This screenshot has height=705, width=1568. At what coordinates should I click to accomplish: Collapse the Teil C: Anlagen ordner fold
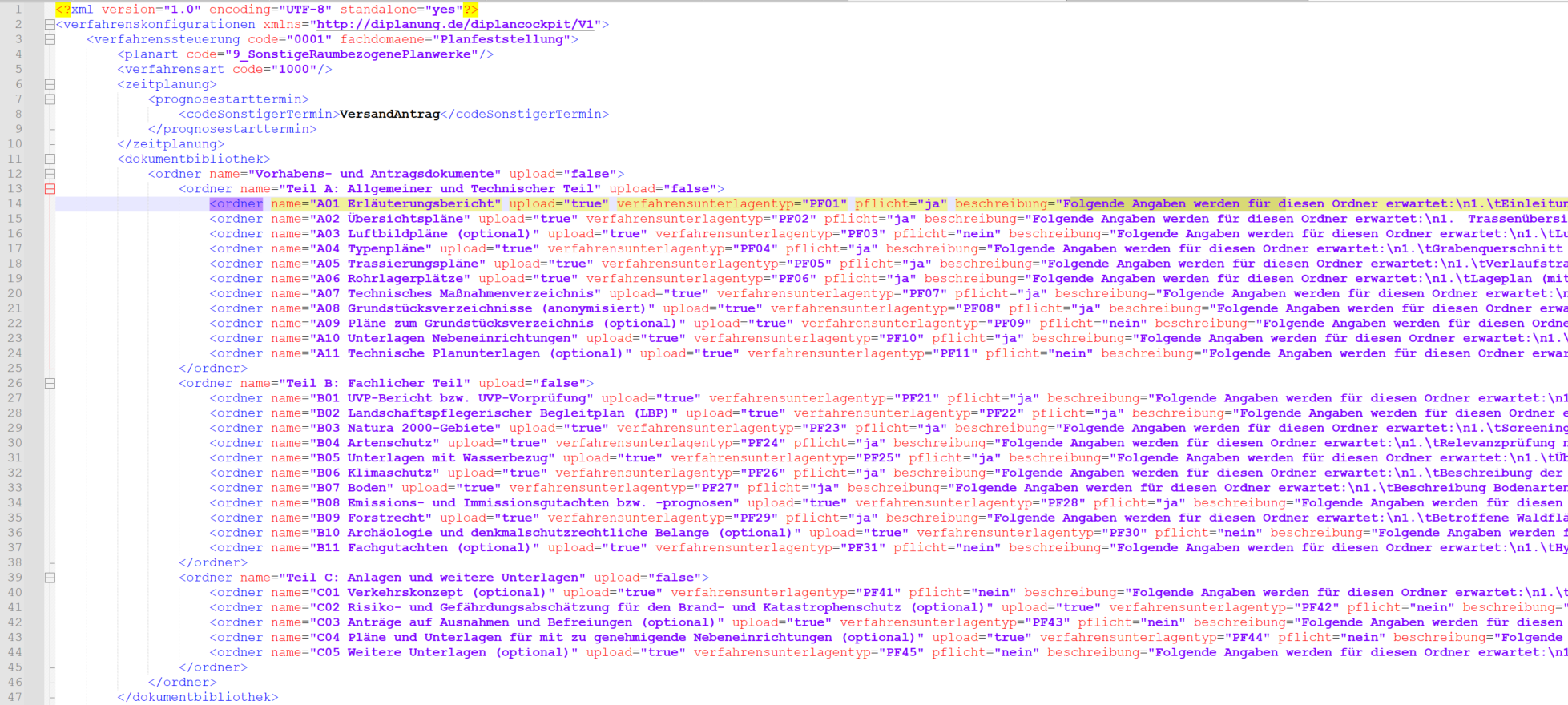click(50, 578)
